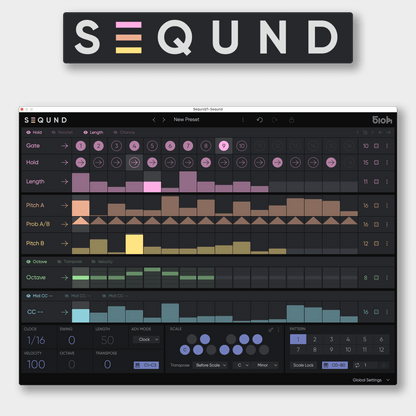Toggle Gate step 5
Screen dimensions: 416x416
(x=152, y=146)
